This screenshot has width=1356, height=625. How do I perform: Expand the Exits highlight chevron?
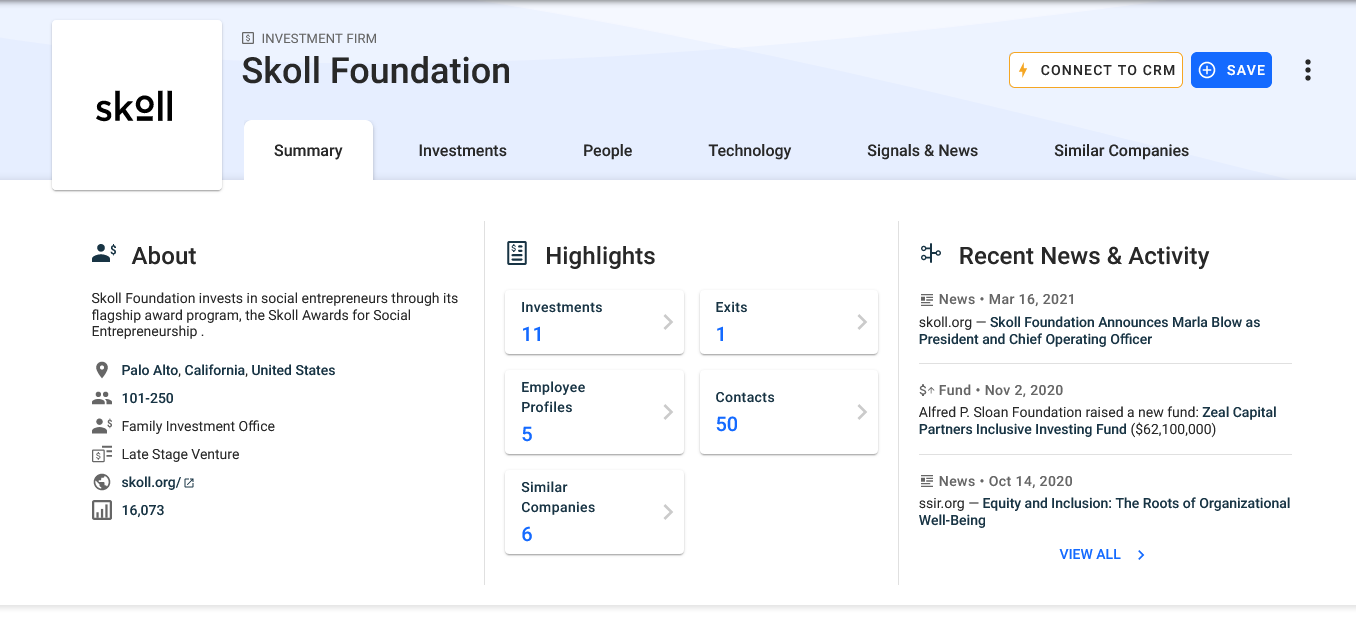[862, 322]
